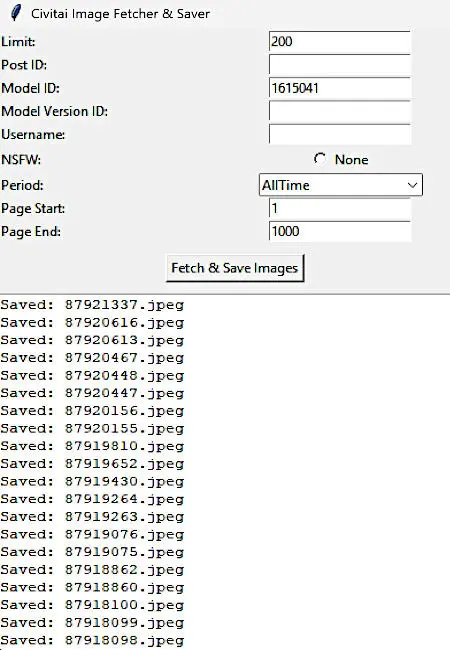Click log line Saved: 87920613.jpeg
Screen dimensions: 450x650
coord(92,340)
